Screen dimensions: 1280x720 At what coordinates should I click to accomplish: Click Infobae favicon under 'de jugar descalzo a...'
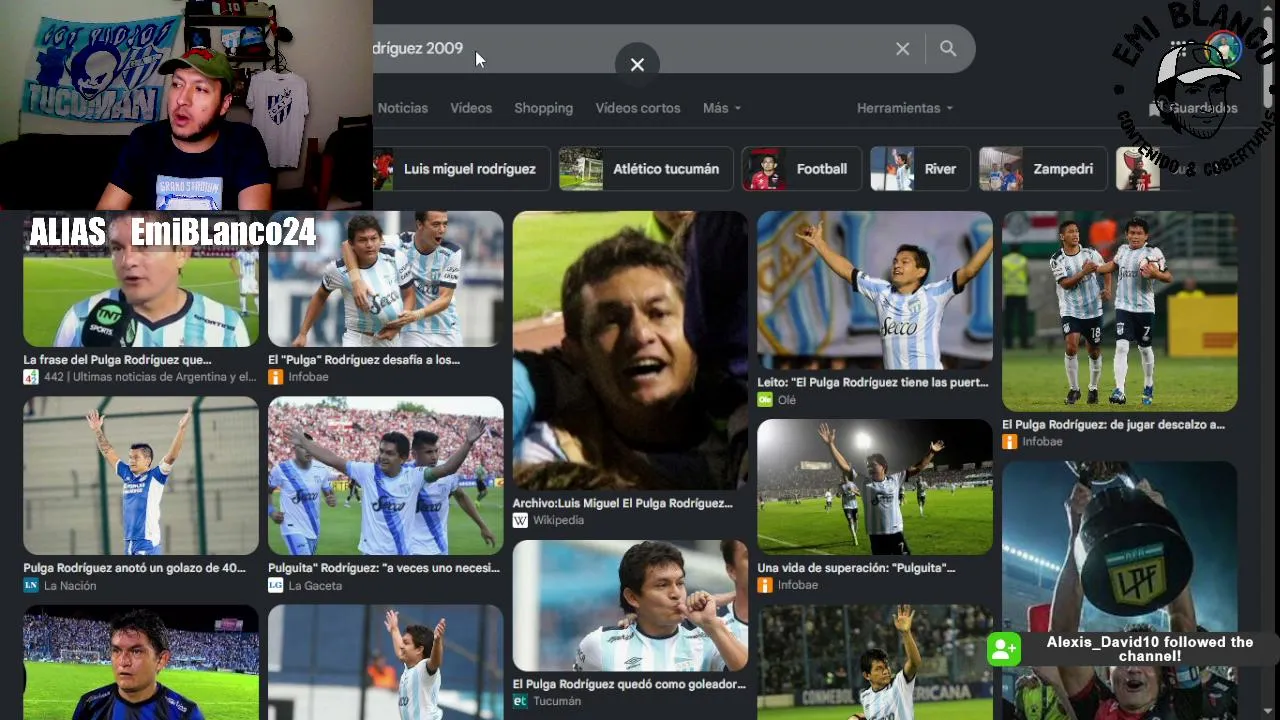coord(1010,441)
